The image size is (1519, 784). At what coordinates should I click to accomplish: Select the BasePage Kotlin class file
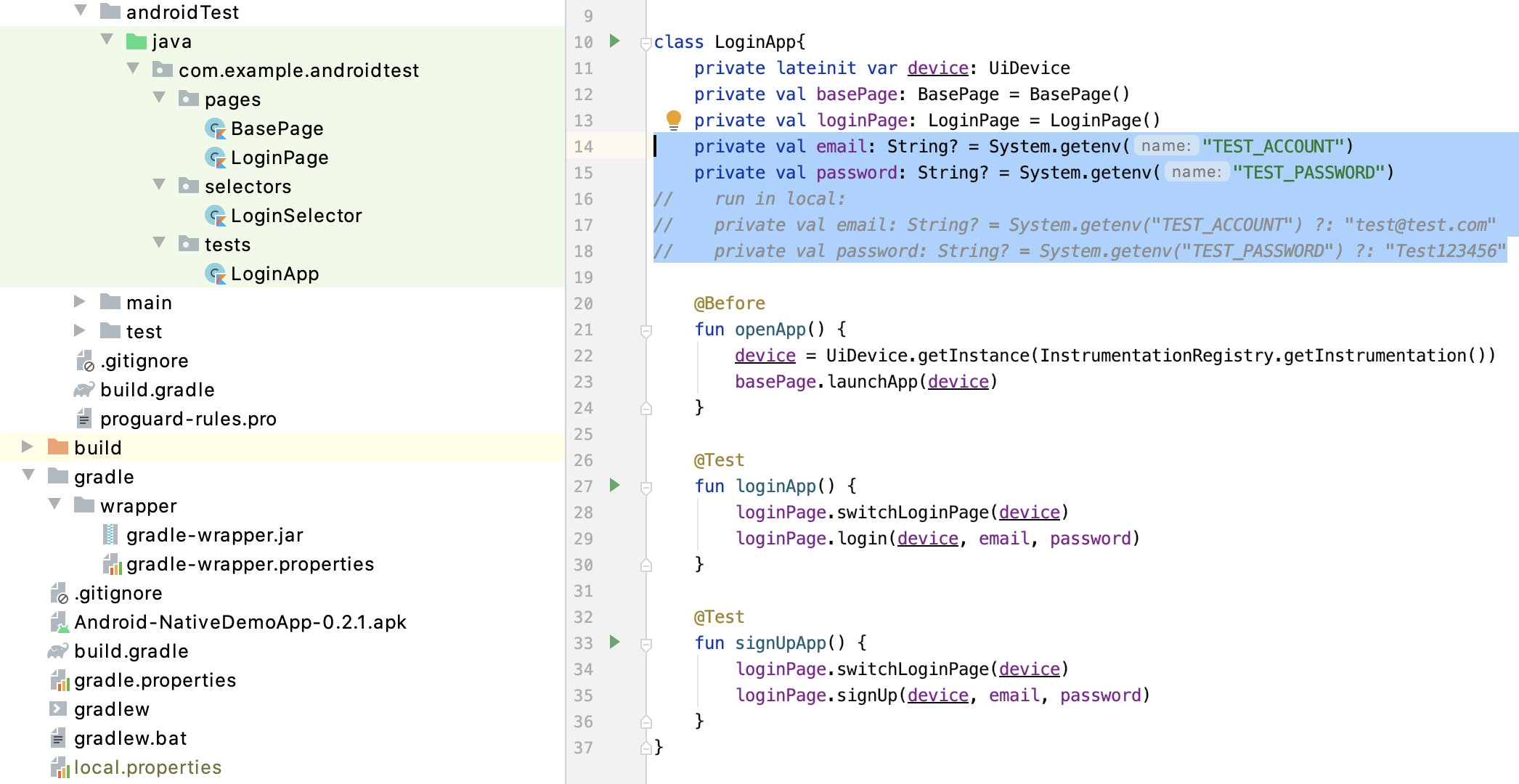(x=277, y=128)
